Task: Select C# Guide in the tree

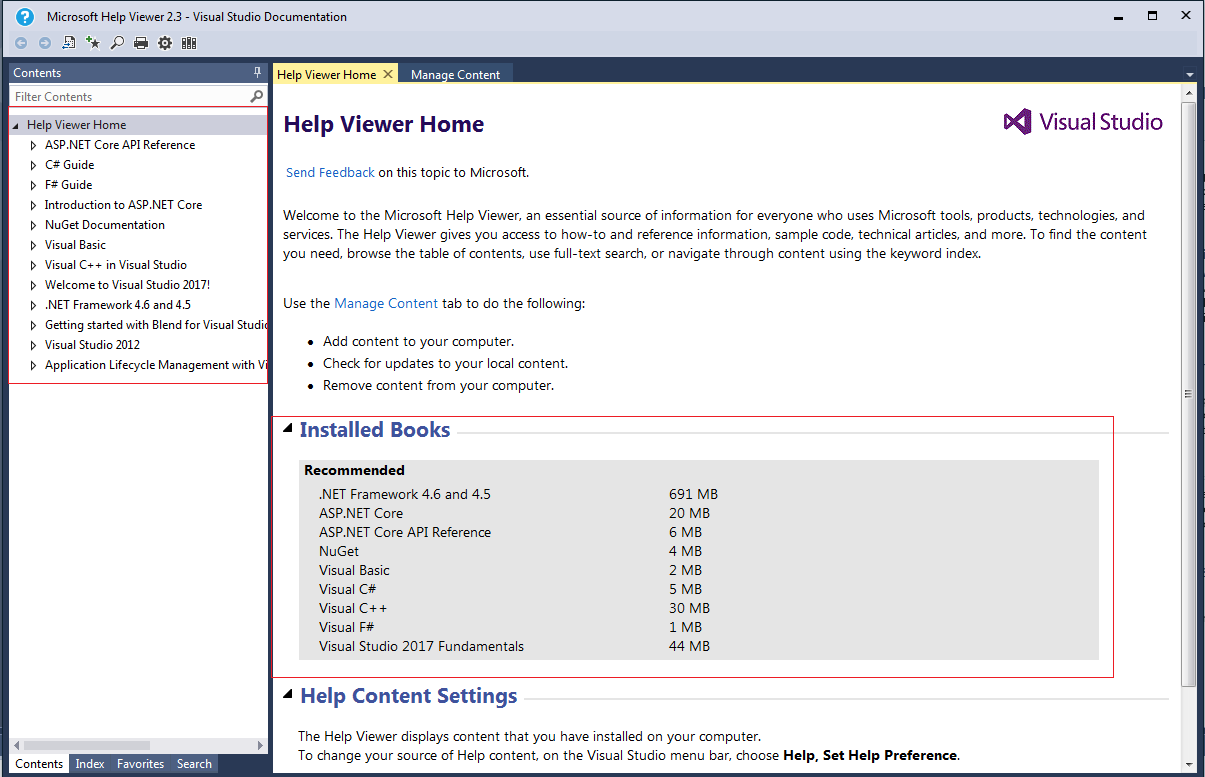Action: (x=69, y=165)
